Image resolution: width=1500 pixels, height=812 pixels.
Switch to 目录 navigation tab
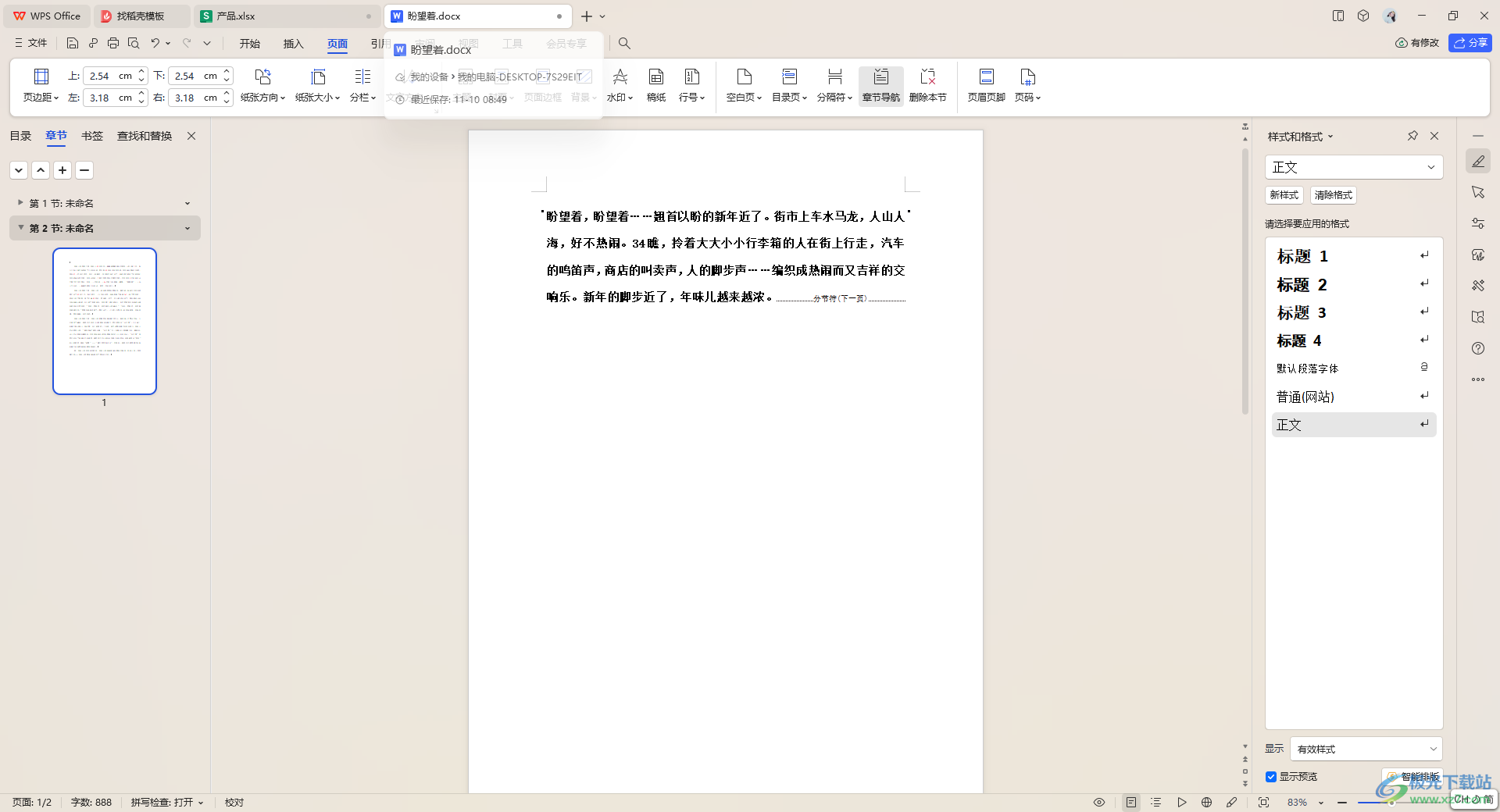click(20, 136)
